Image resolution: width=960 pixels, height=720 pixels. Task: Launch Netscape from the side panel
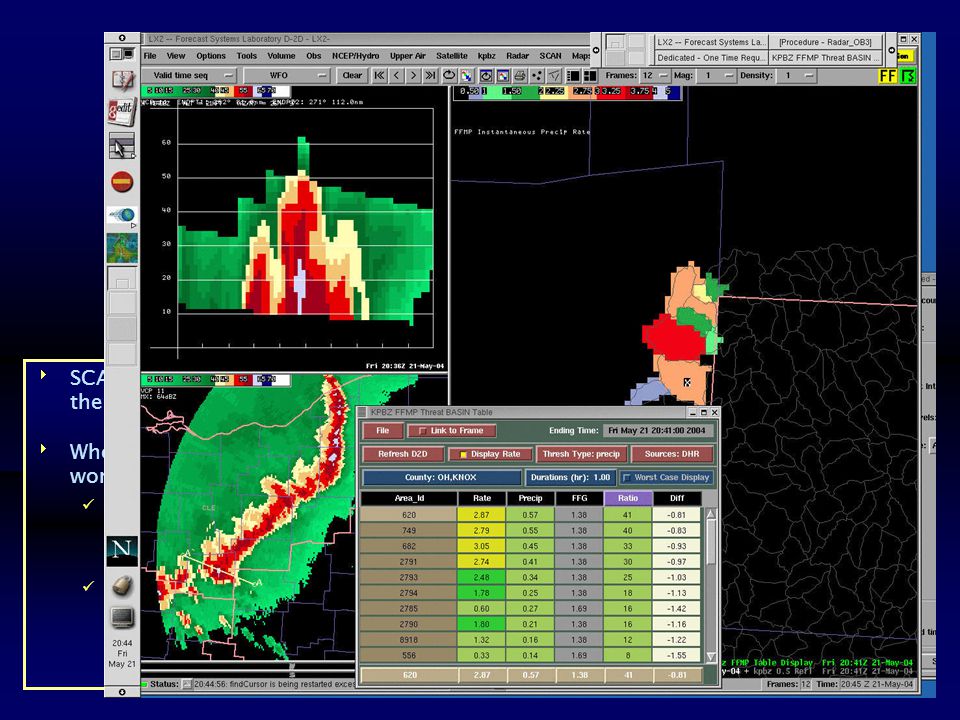[122, 549]
